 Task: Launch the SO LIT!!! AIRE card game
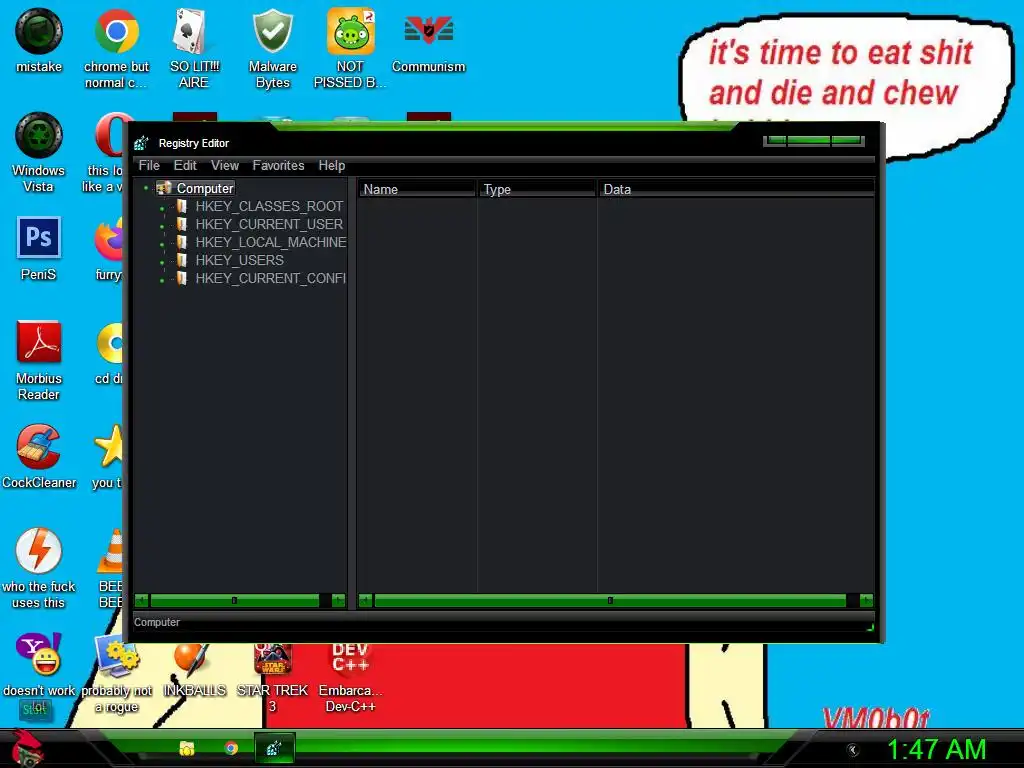pos(194,48)
